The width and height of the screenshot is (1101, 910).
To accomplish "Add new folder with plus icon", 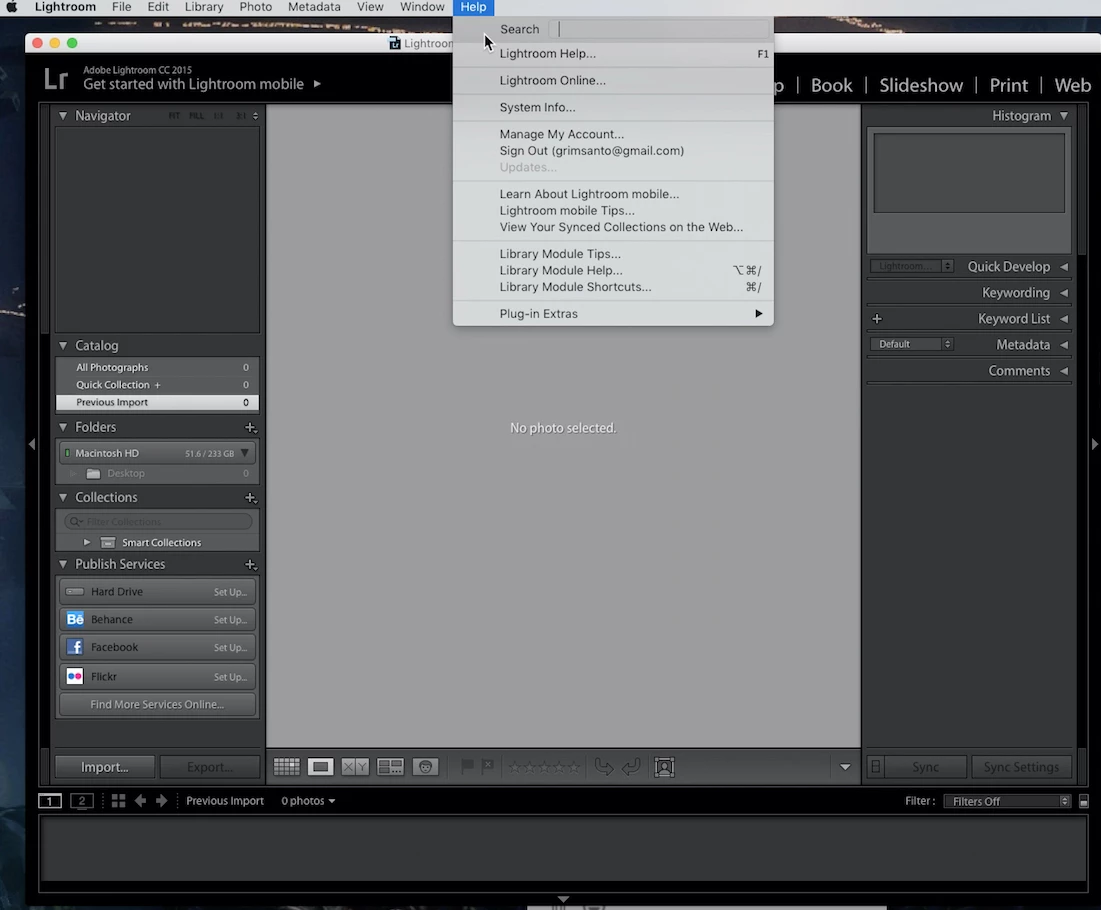I will coord(250,428).
